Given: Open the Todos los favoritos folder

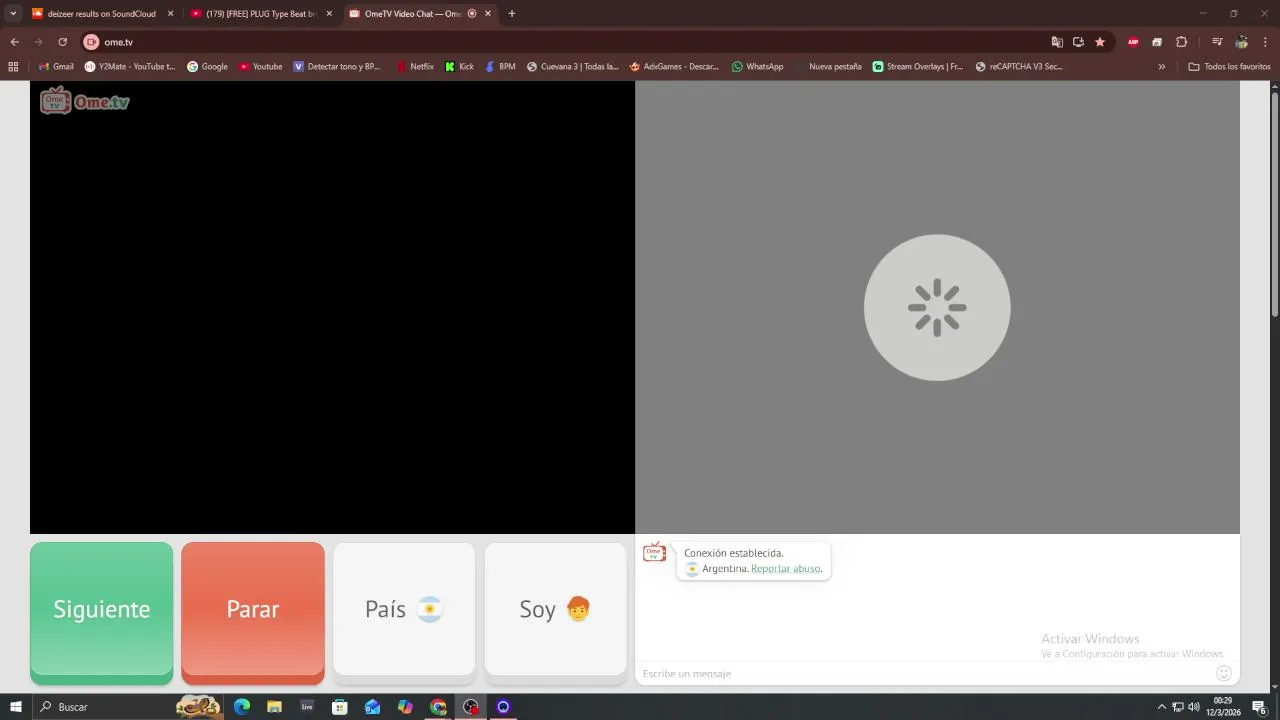Looking at the screenshot, I should (x=1229, y=67).
